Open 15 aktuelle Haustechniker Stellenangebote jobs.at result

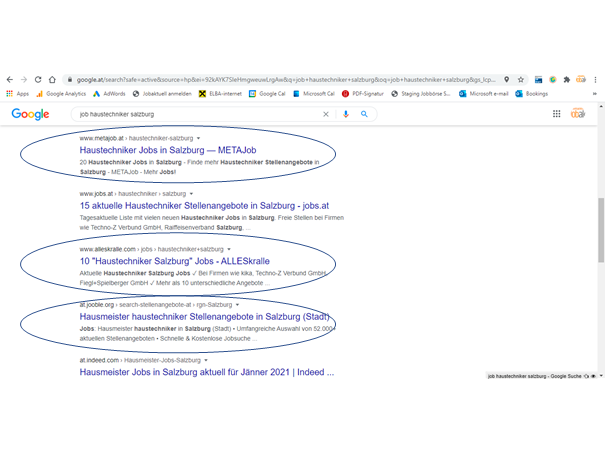204,206
